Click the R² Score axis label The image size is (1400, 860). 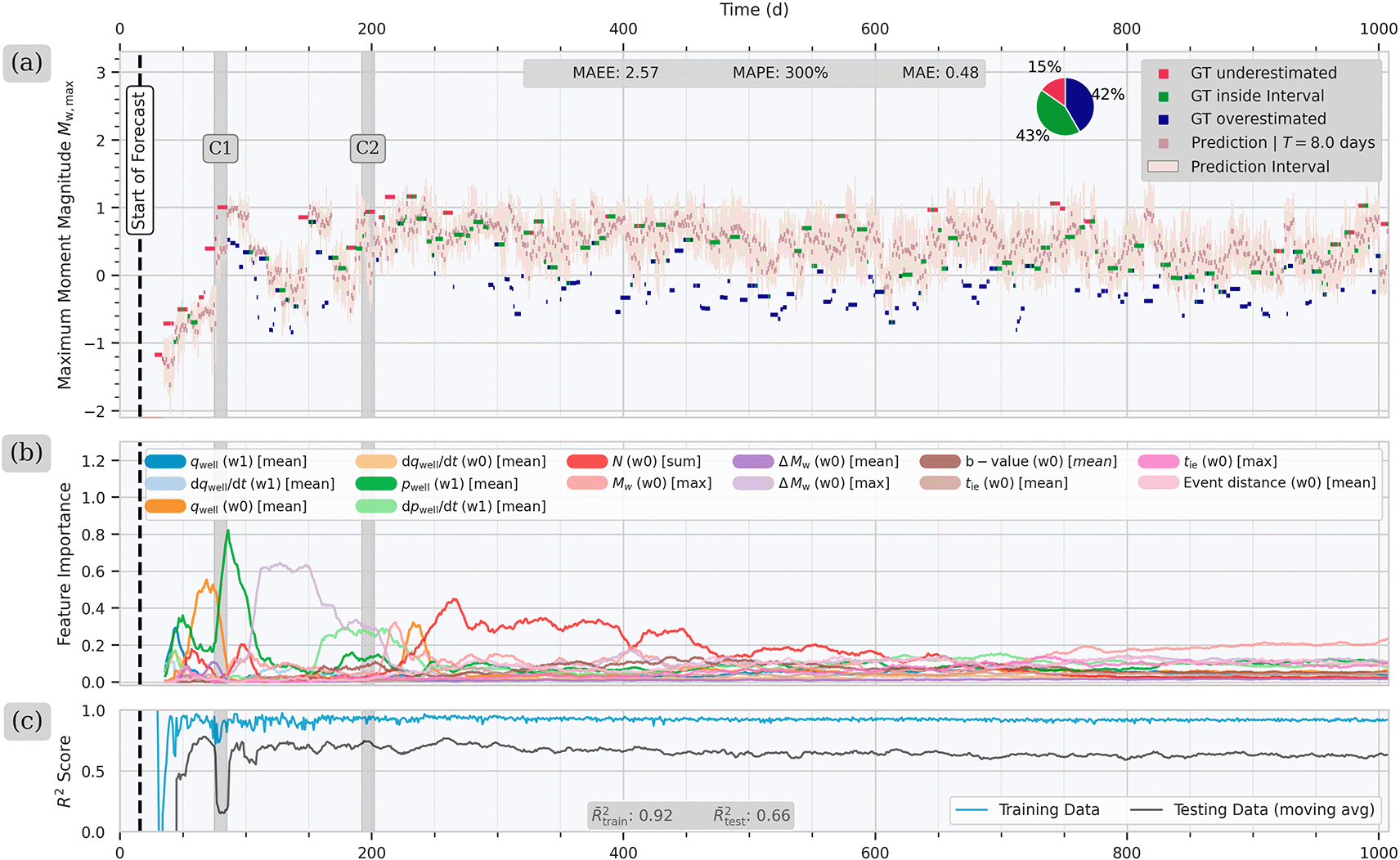click(x=64, y=771)
